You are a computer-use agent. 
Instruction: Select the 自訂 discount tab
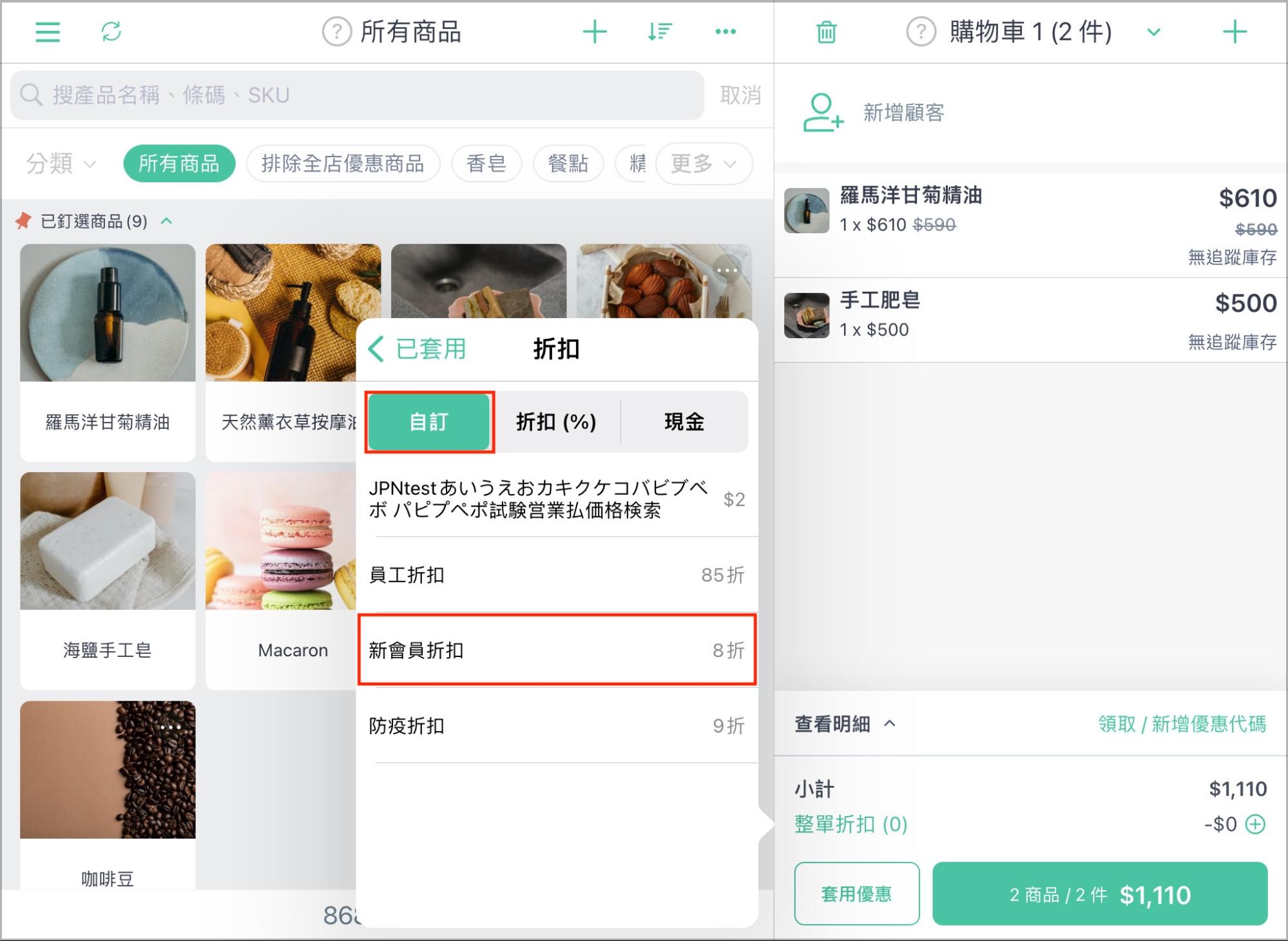pos(429,422)
